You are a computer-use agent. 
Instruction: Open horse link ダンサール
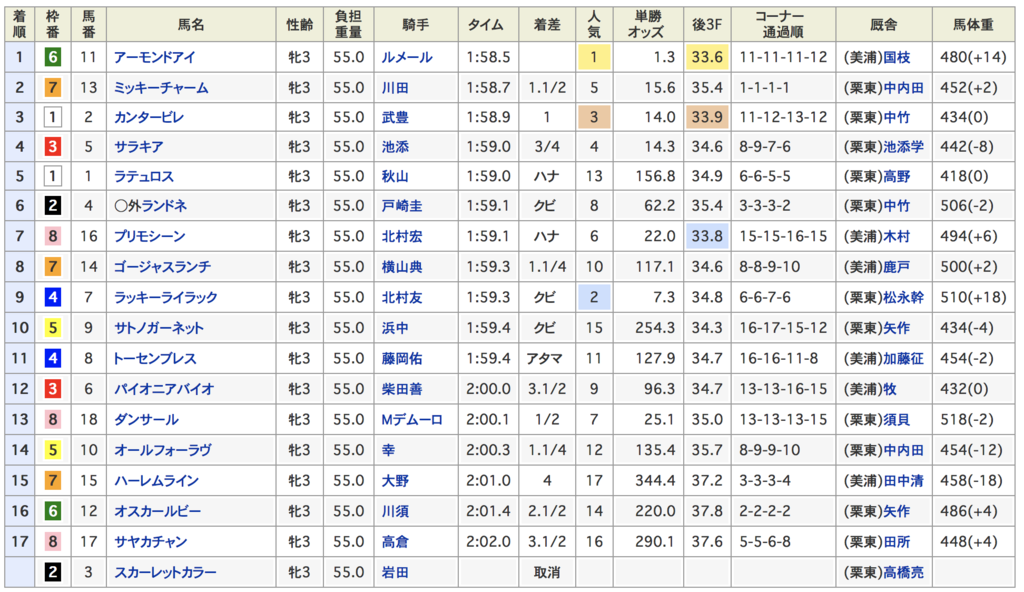pyautogui.click(x=146, y=419)
